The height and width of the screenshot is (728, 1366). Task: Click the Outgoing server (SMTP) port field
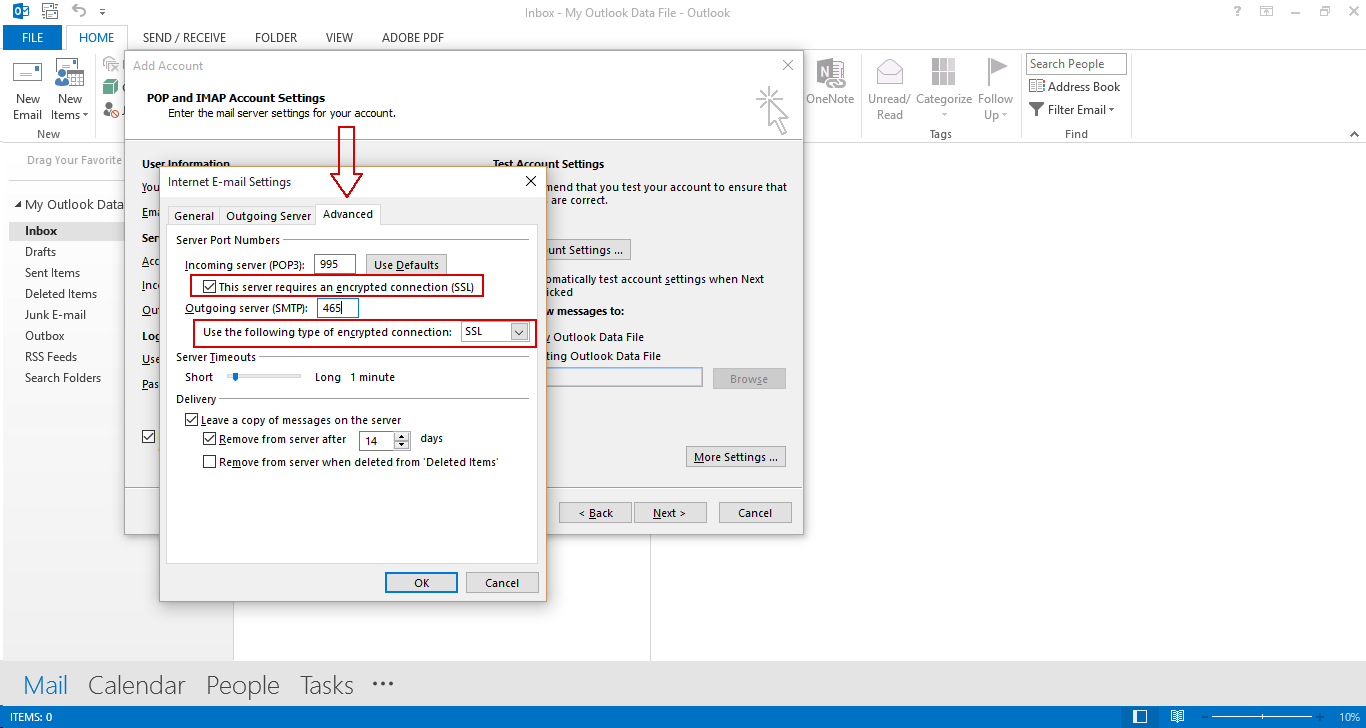tap(338, 308)
